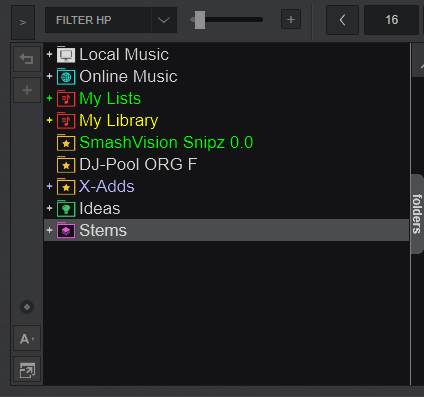Select the SmashVision Snipz 0.0 folder
The height and width of the screenshot is (397, 424).
pyautogui.click(x=166, y=142)
